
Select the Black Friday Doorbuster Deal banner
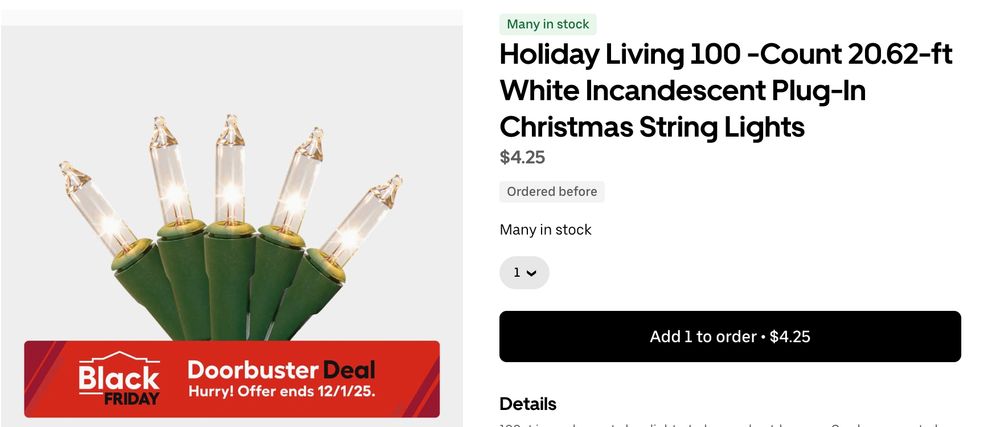(x=232, y=379)
